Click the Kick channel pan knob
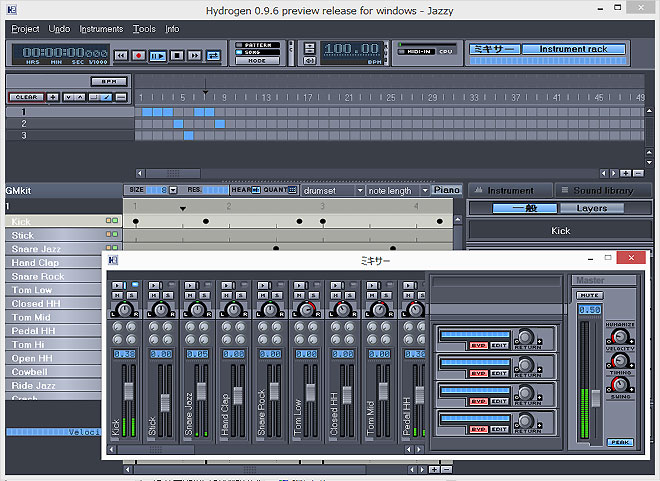 point(124,309)
